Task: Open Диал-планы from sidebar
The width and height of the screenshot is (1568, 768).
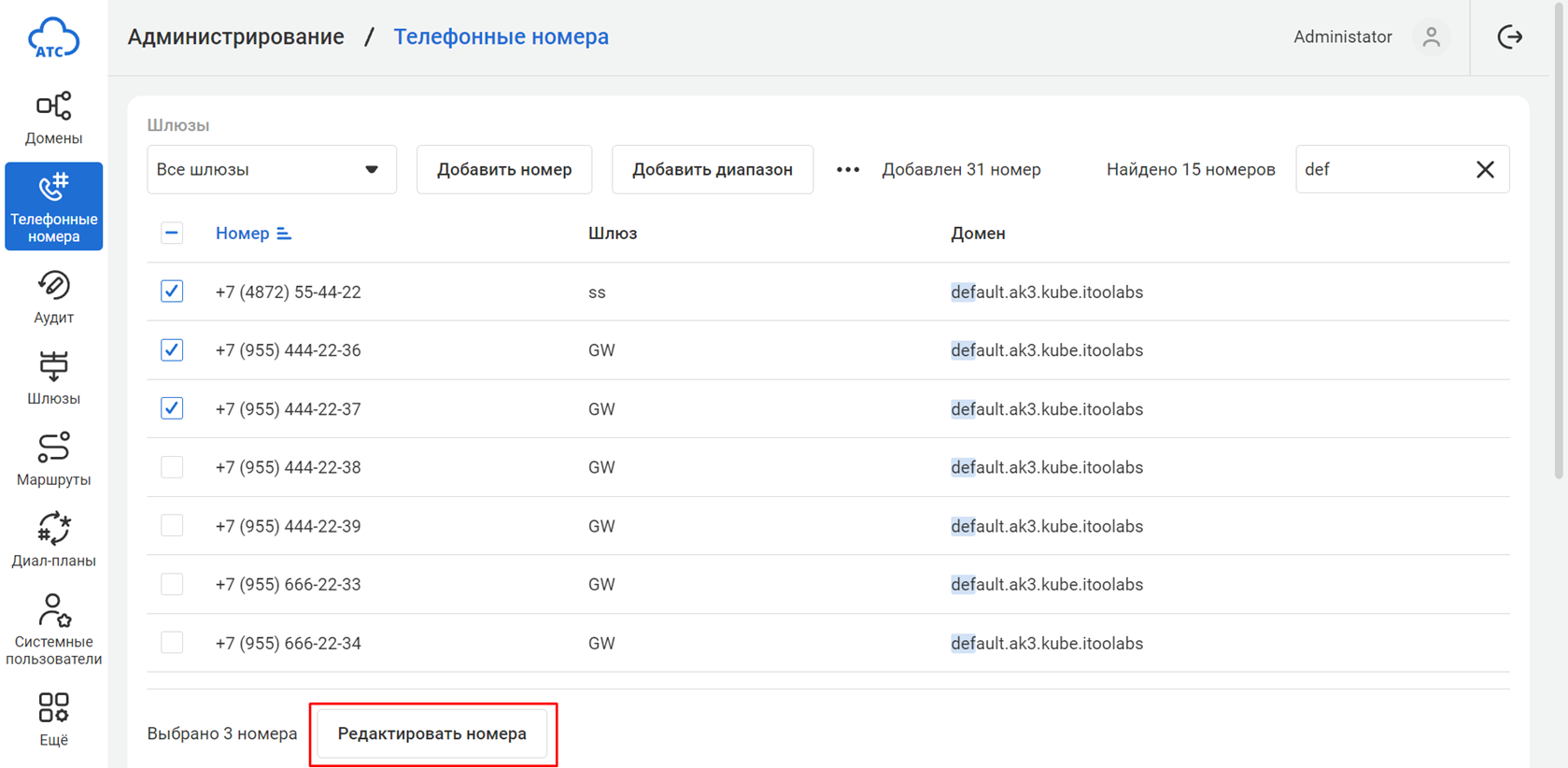Action: pyautogui.click(x=53, y=540)
